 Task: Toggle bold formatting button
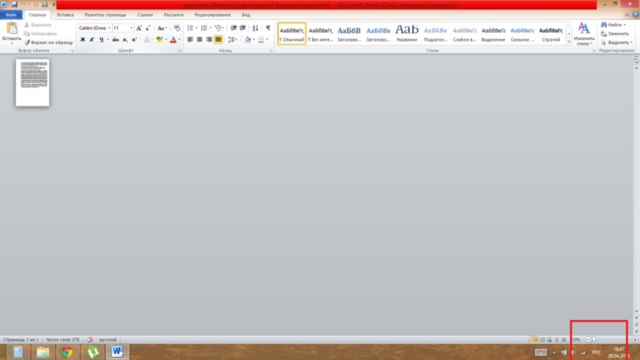pos(83,40)
